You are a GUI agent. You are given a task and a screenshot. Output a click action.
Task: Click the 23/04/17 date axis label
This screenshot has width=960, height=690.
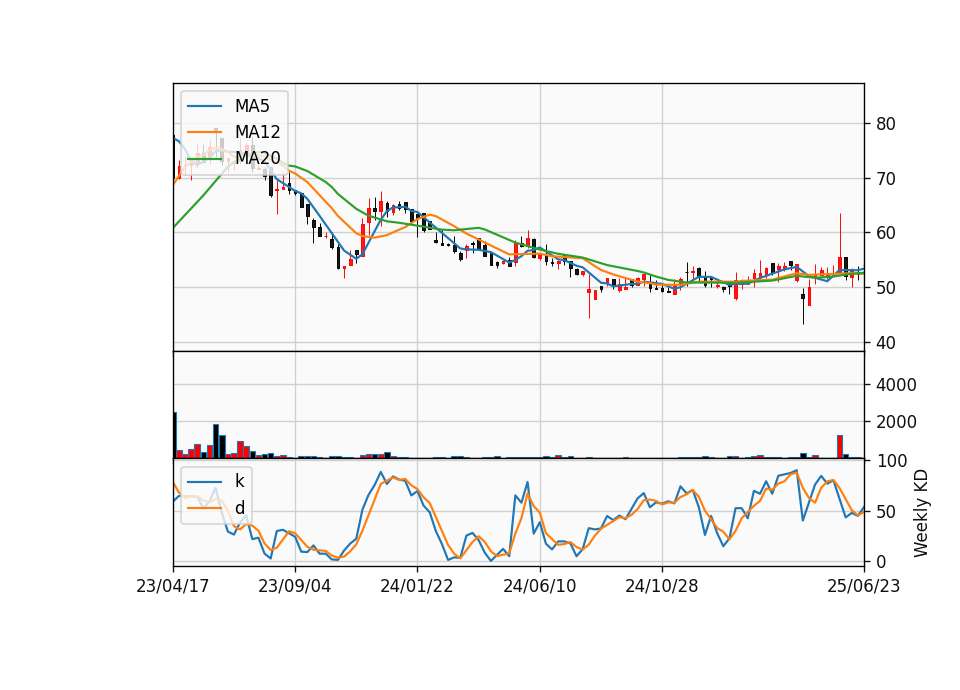[x=173, y=587]
